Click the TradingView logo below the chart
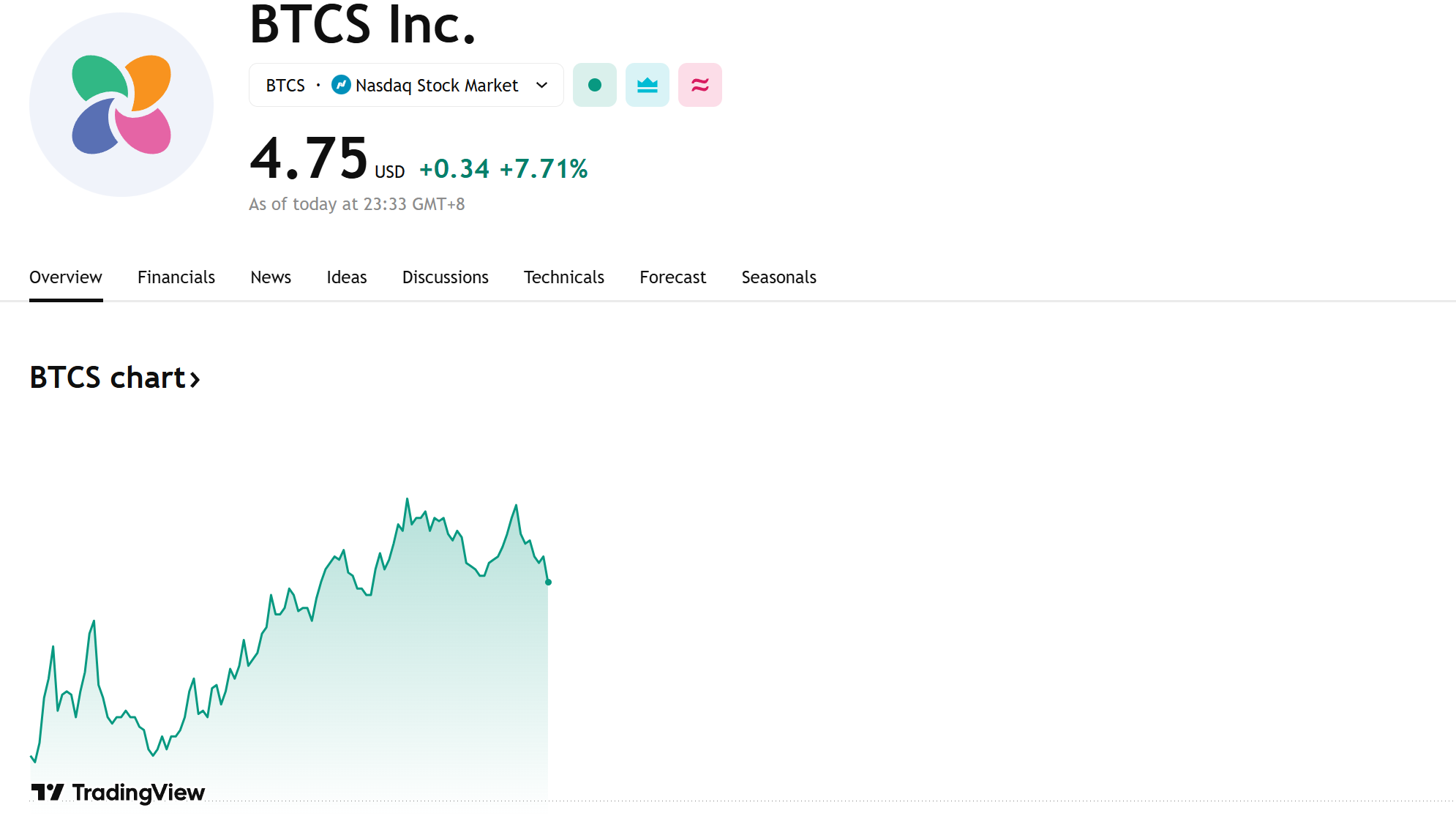This screenshot has width=1456, height=816. click(119, 792)
